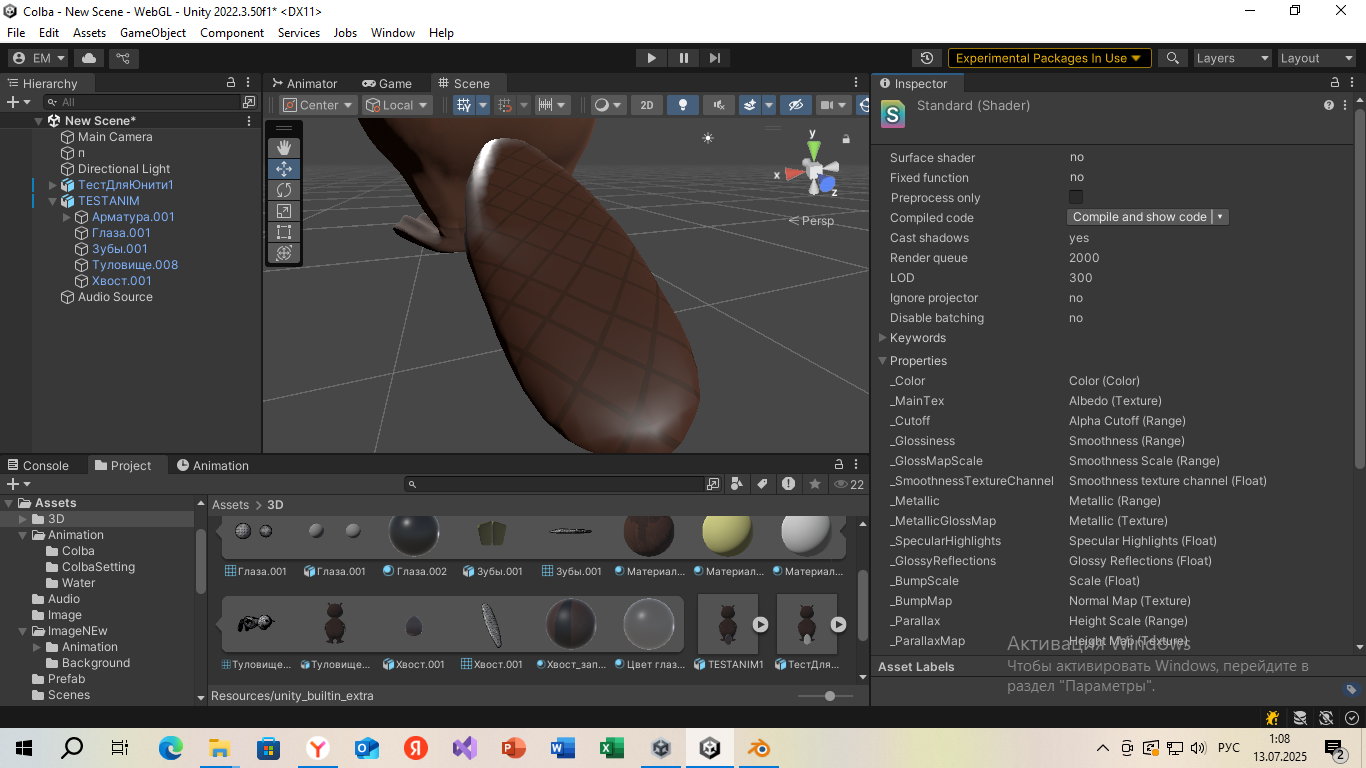Click the Pause button

click(683, 58)
